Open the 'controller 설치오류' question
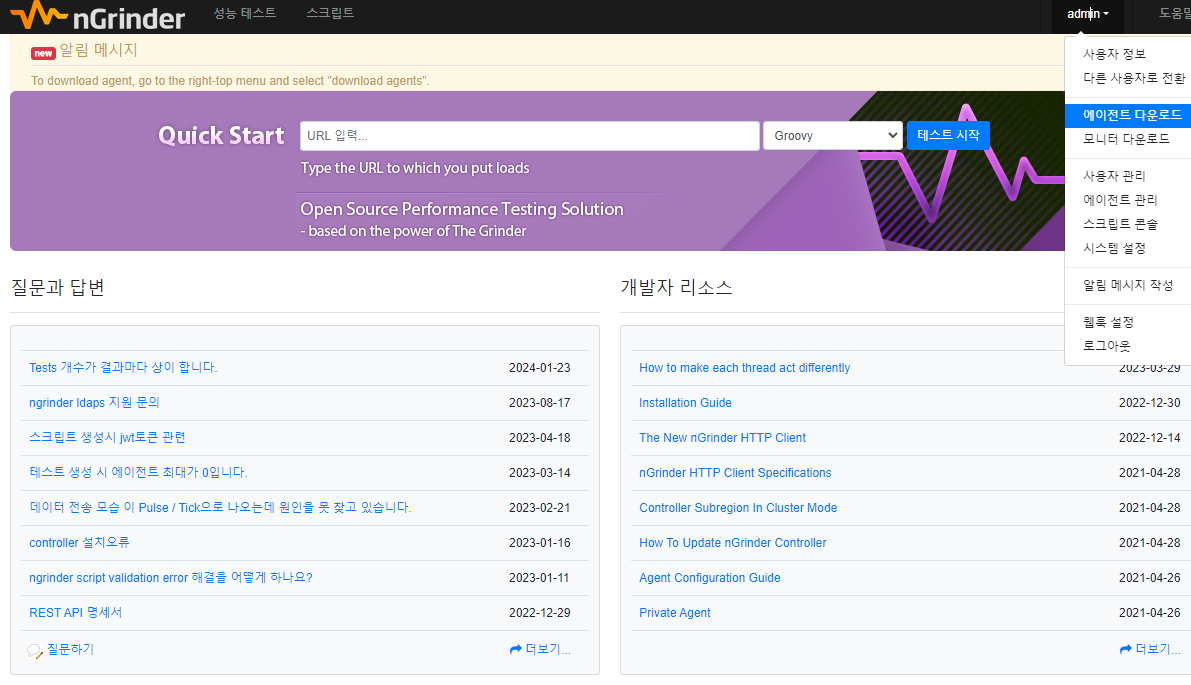This screenshot has height=685, width=1191. (79, 542)
